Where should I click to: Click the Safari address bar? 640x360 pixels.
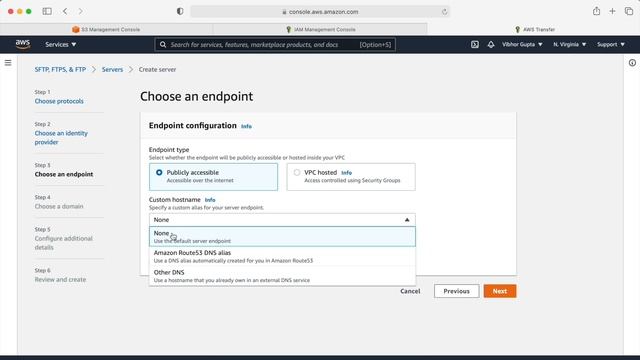pyautogui.click(x=321, y=12)
